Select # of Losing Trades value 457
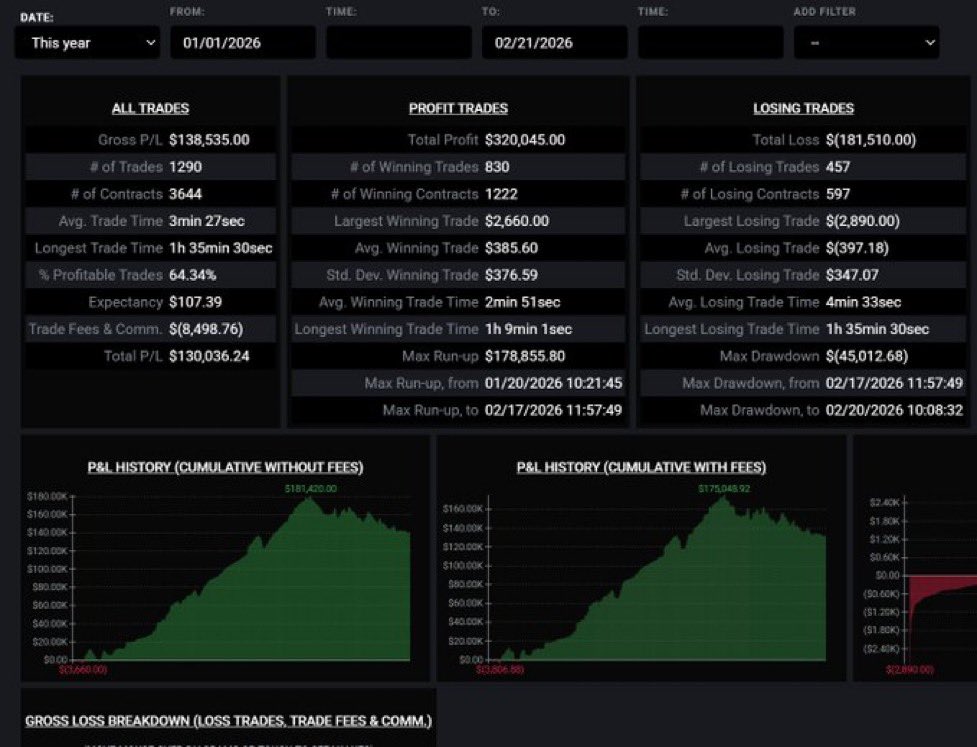 point(838,167)
